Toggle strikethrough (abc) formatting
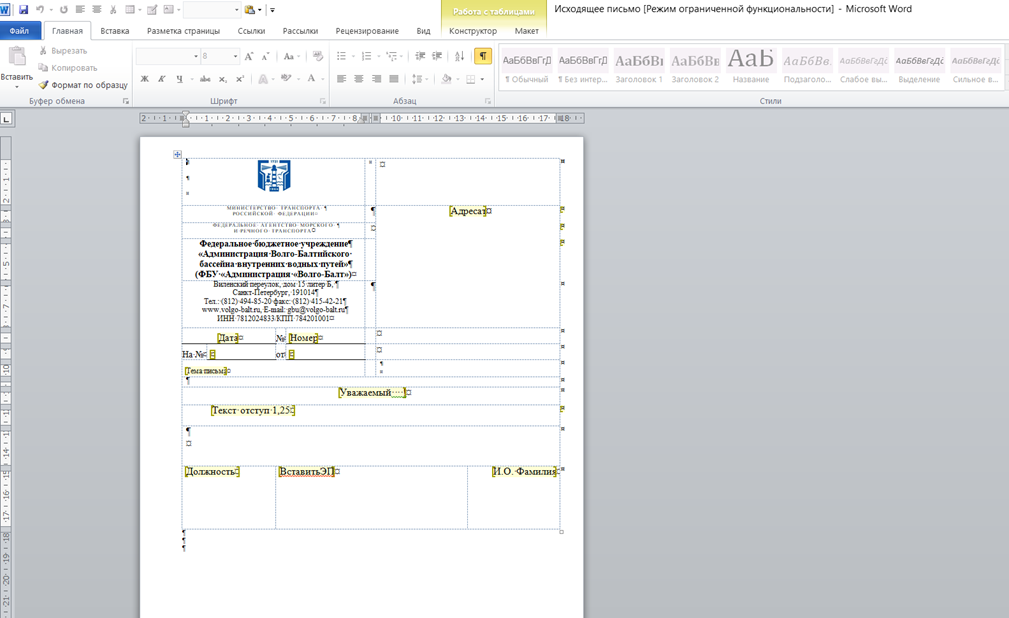This screenshot has height=618, width=1009. [x=205, y=79]
